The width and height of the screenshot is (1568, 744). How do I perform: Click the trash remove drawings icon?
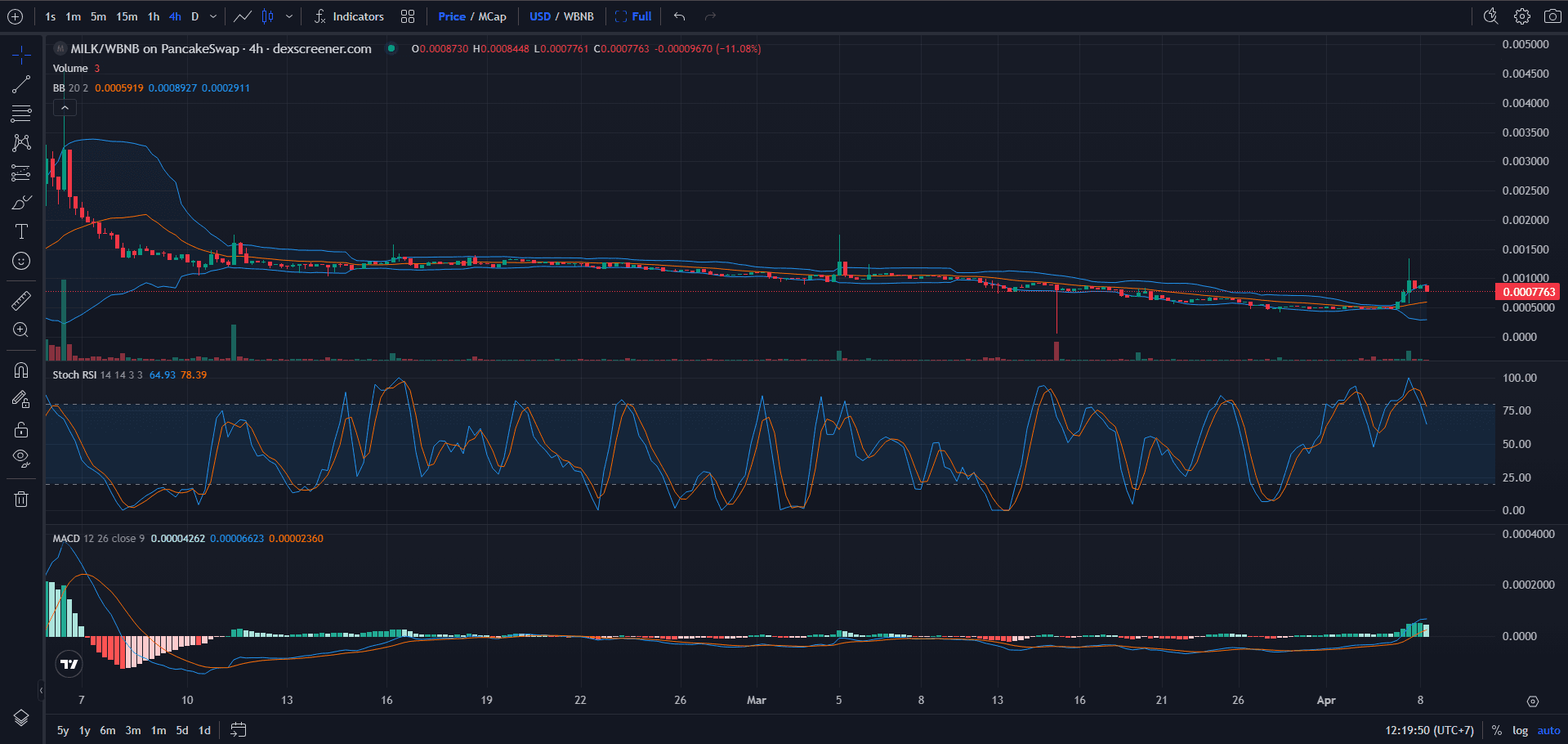[x=21, y=499]
